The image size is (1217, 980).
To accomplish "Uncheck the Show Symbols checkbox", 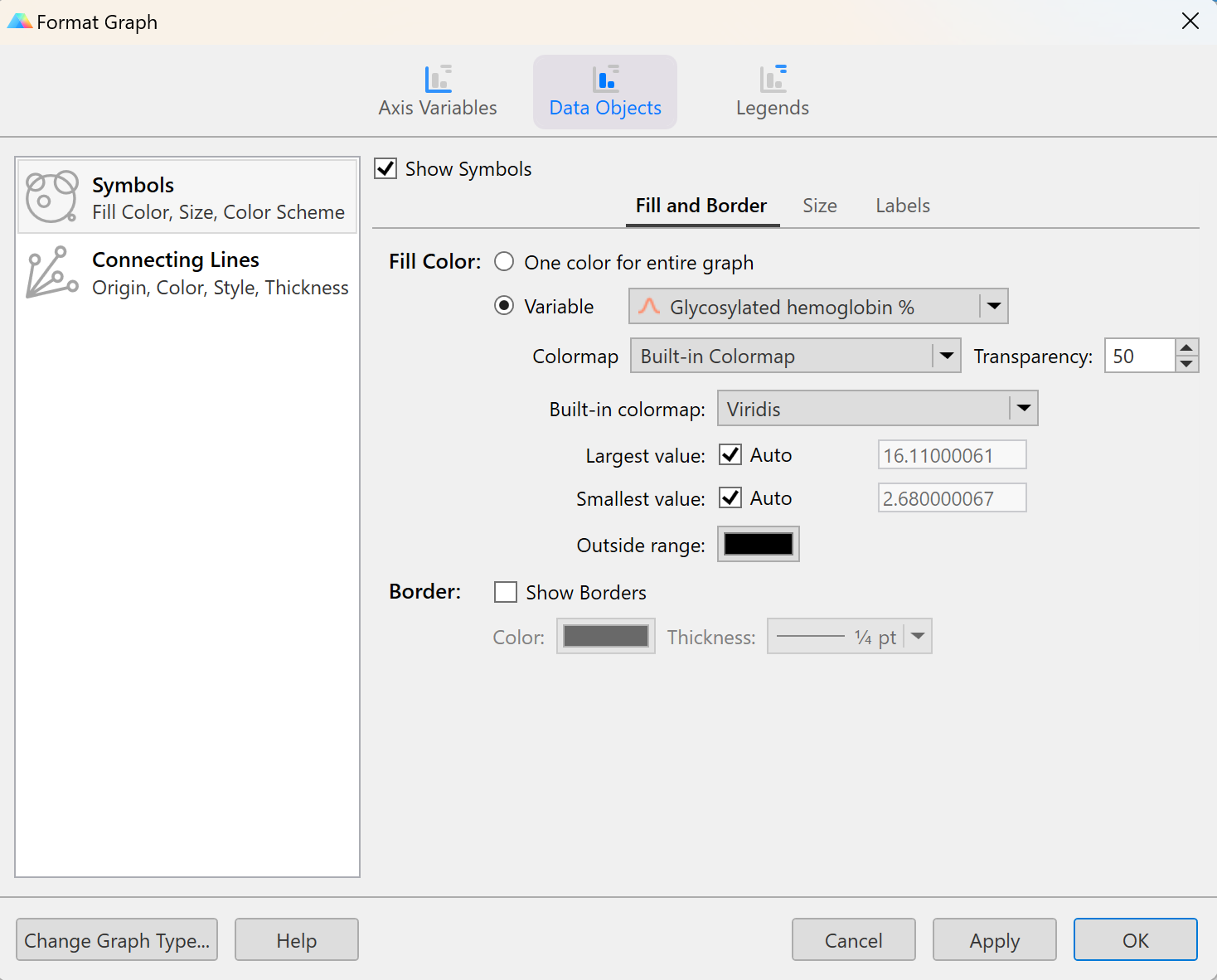I will click(x=385, y=169).
